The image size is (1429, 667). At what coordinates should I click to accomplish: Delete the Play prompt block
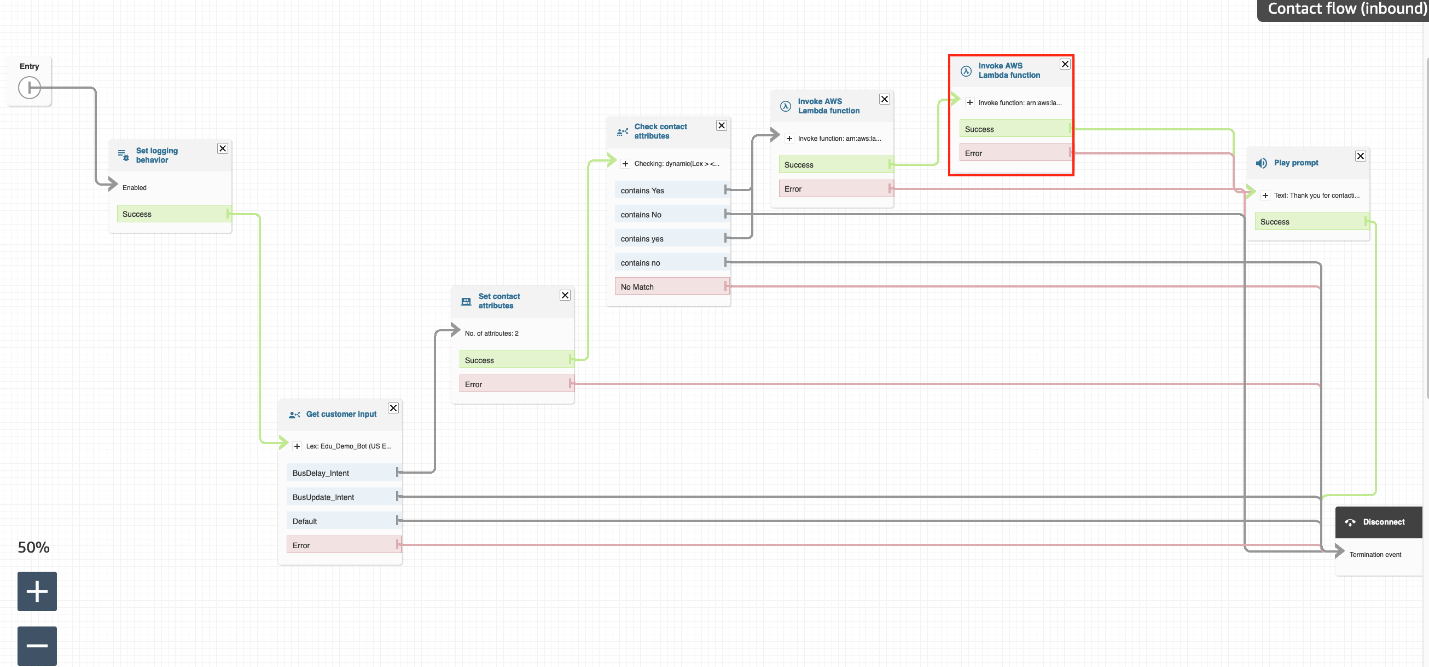pyautogui.click(x=1360, y=156)
